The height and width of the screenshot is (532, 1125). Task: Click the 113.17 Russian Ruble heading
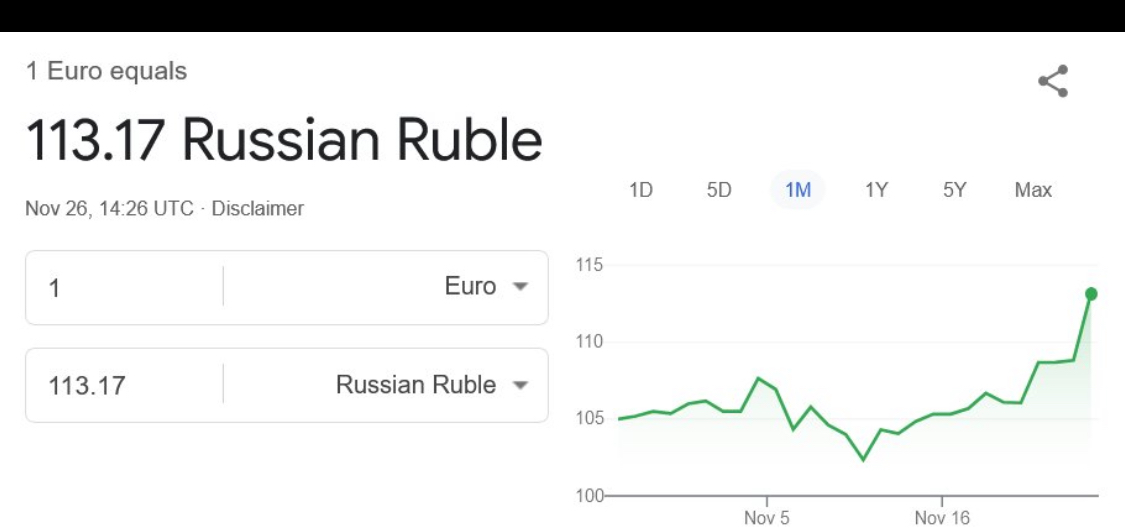[283, 141]
